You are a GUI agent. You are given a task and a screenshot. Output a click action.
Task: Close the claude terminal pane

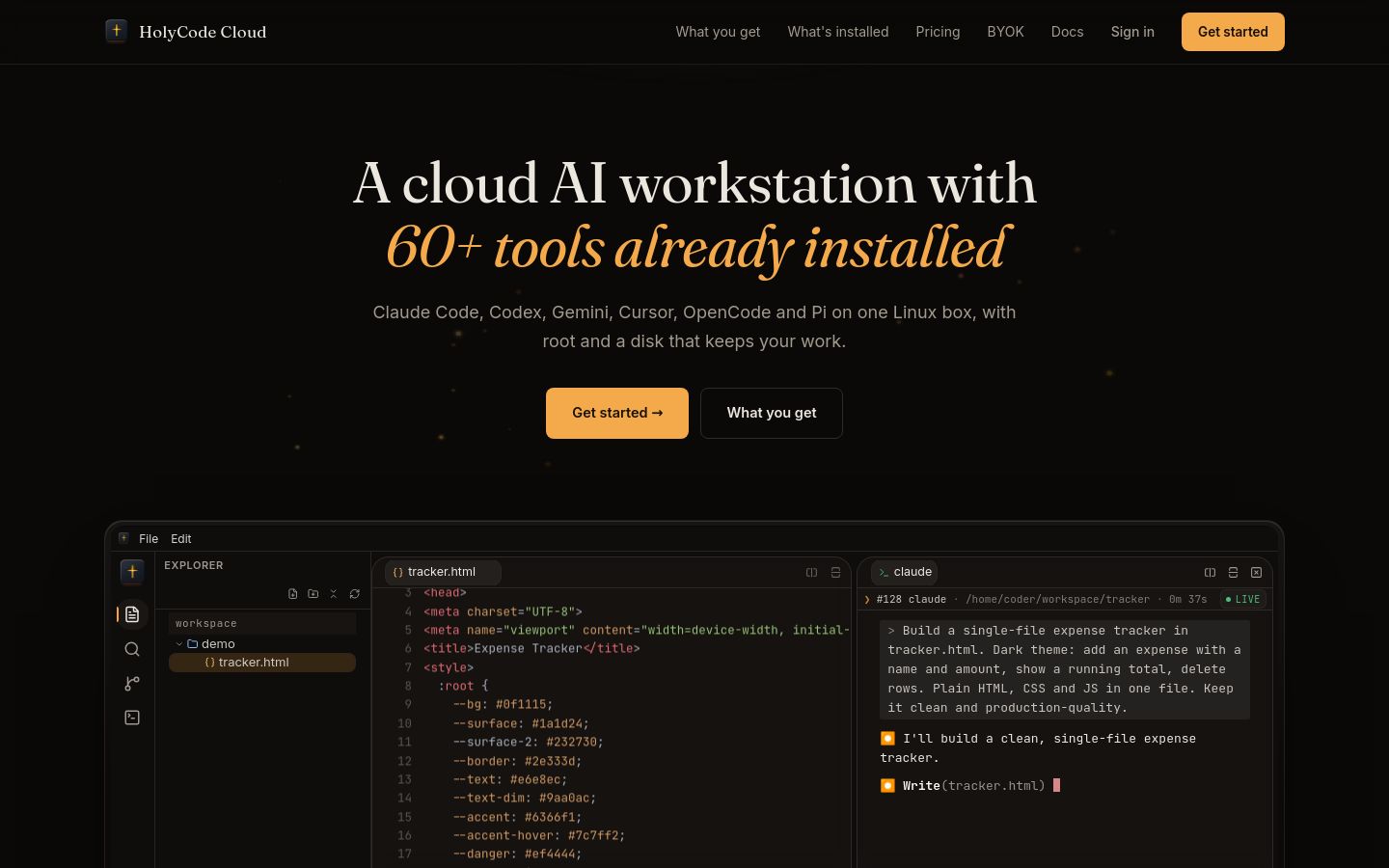(x=1256, y=572)
